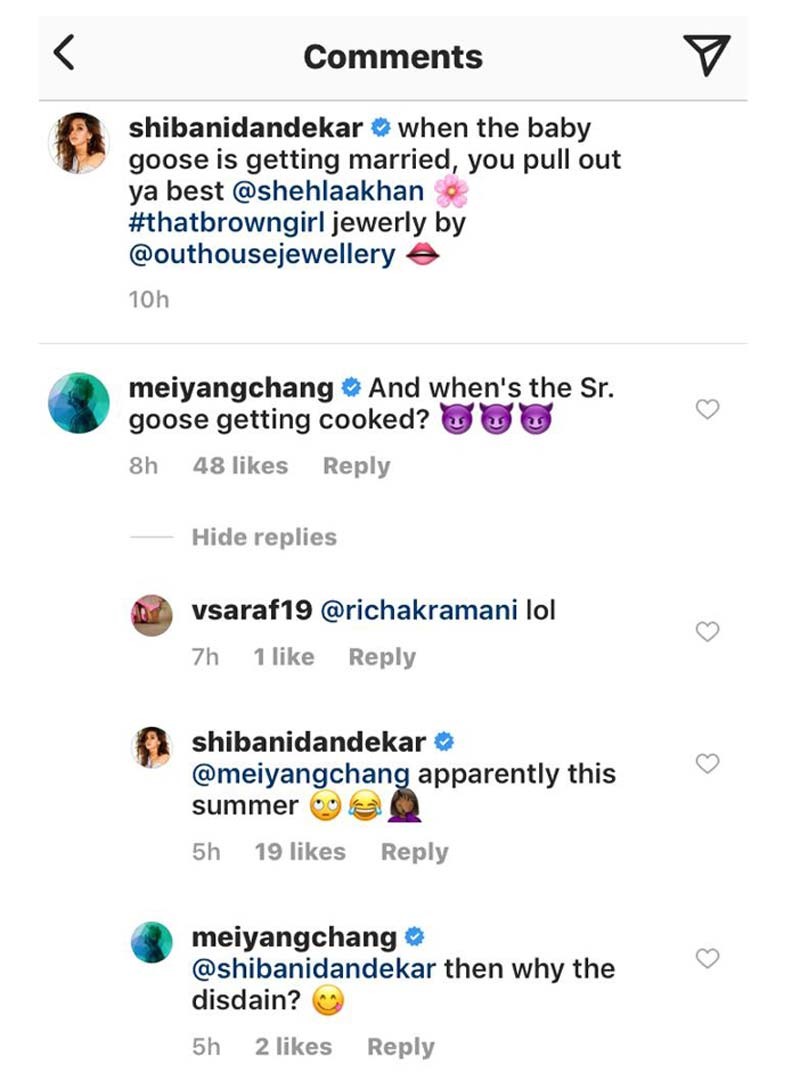Reply to vsaraf19's comment
Screen dimensions: 800x1081
(381, 657)
